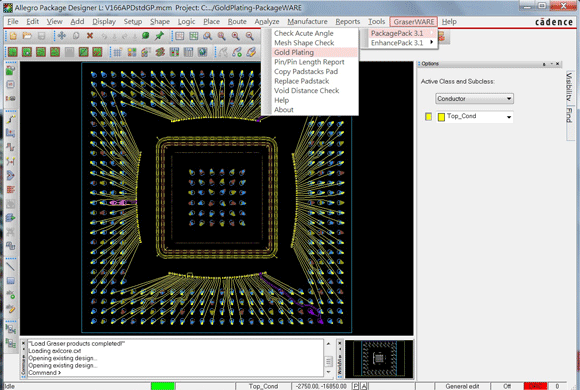The height and width of the screenshot is (390, 580).
Task: Click the Grid toggle toolbar icon
Action: click(118, 52)
